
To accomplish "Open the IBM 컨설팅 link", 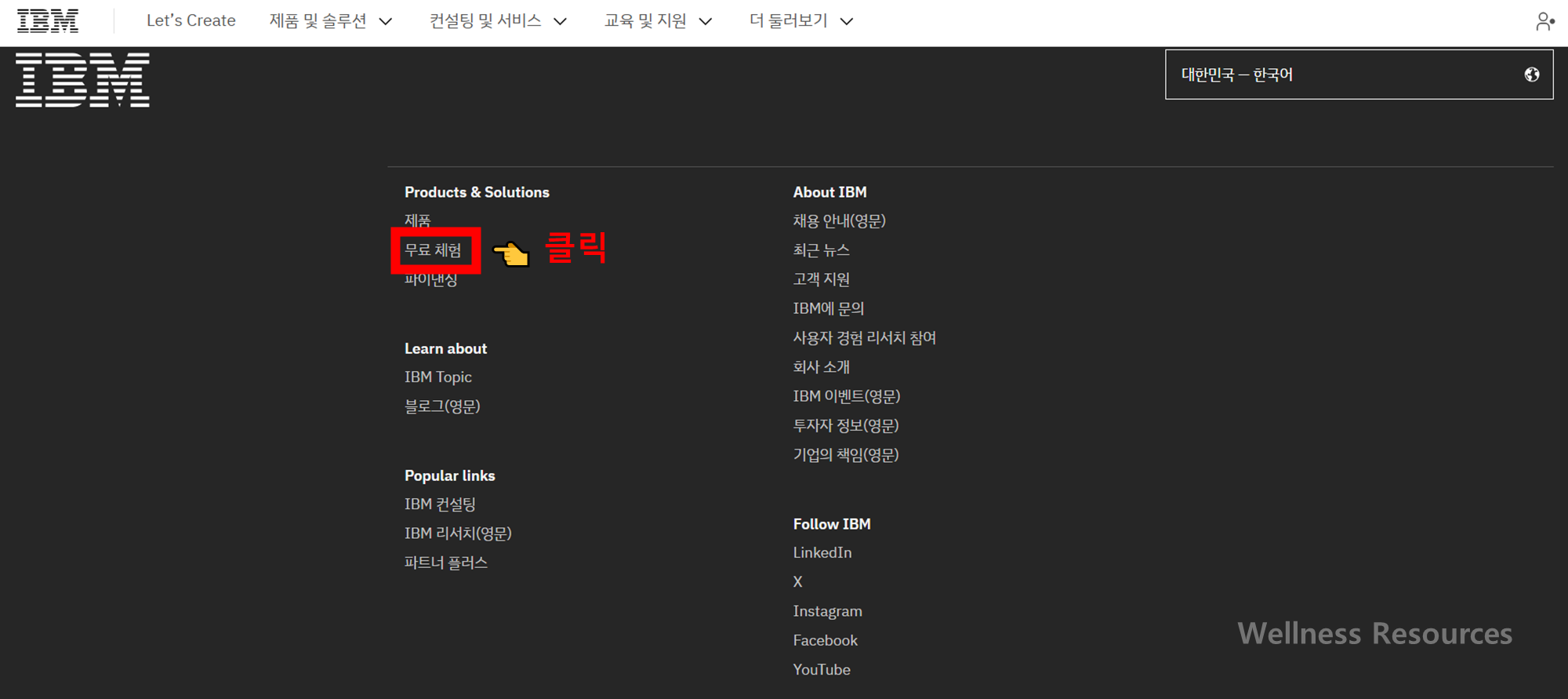I will point(440,504).
